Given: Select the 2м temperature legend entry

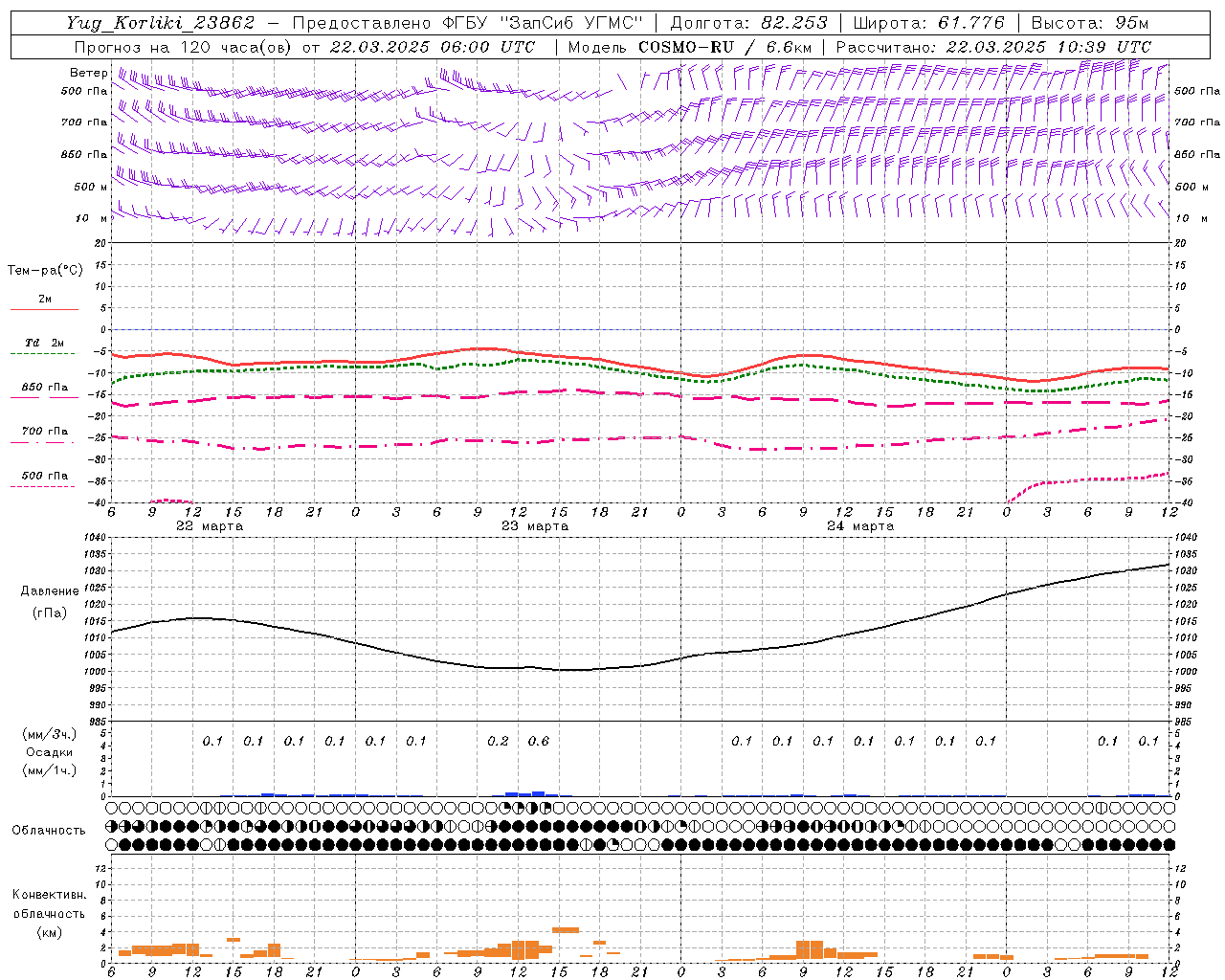Looking at the screenshot, I should (x=44, y=300).
